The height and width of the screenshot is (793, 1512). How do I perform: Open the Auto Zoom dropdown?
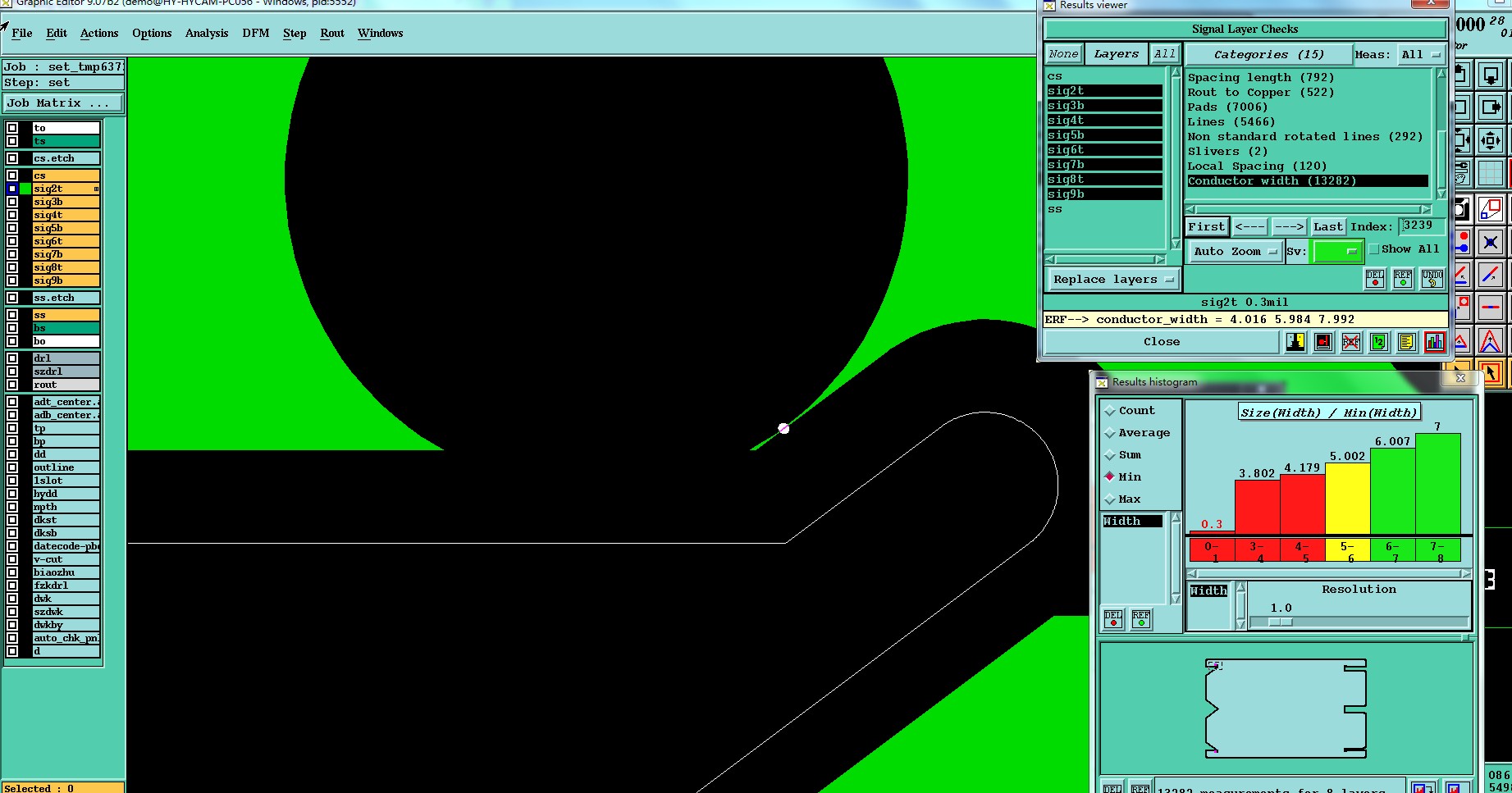tap(1235, 252)
